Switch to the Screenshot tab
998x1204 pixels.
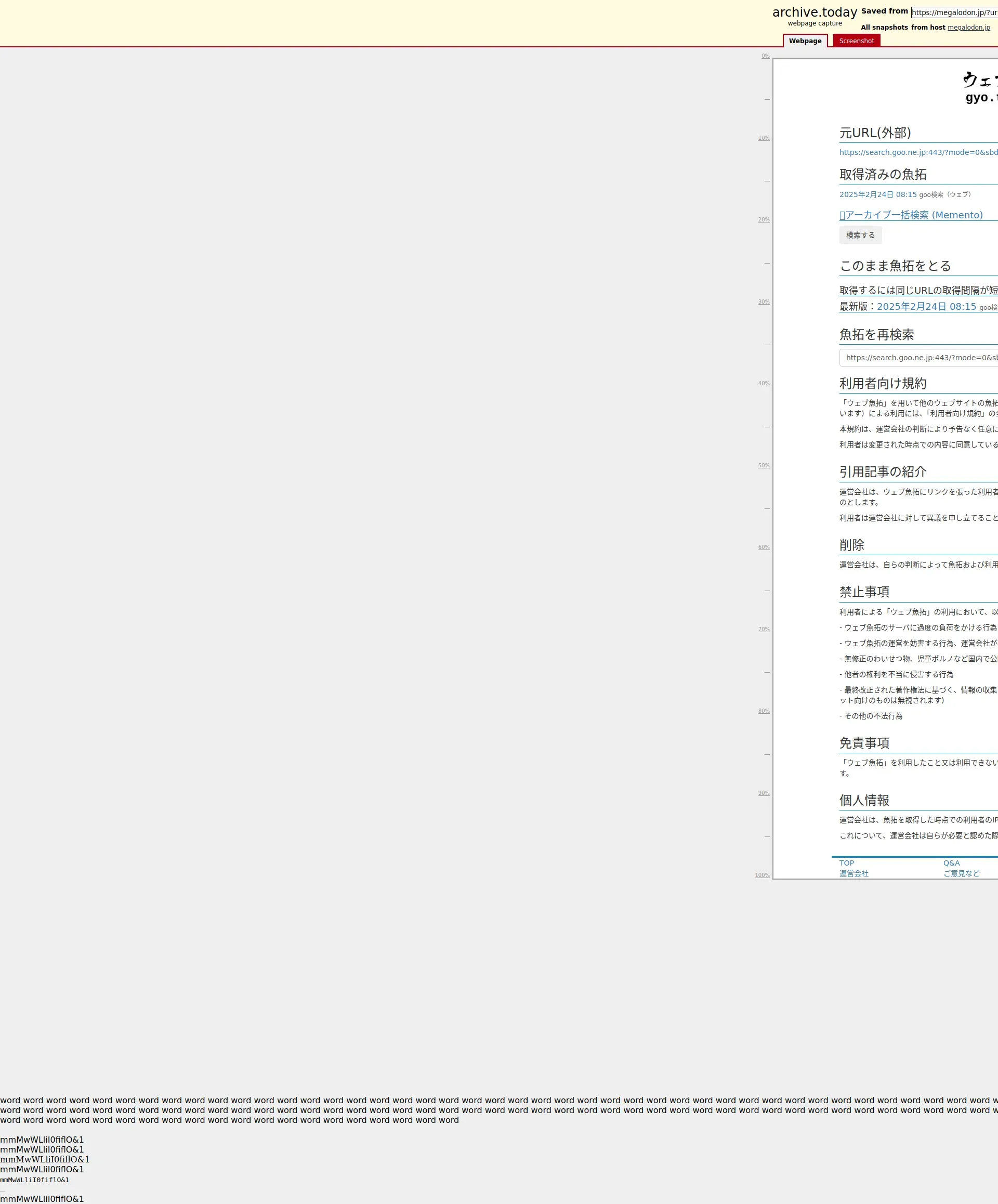pyautogui.click(x=857, y=41)
